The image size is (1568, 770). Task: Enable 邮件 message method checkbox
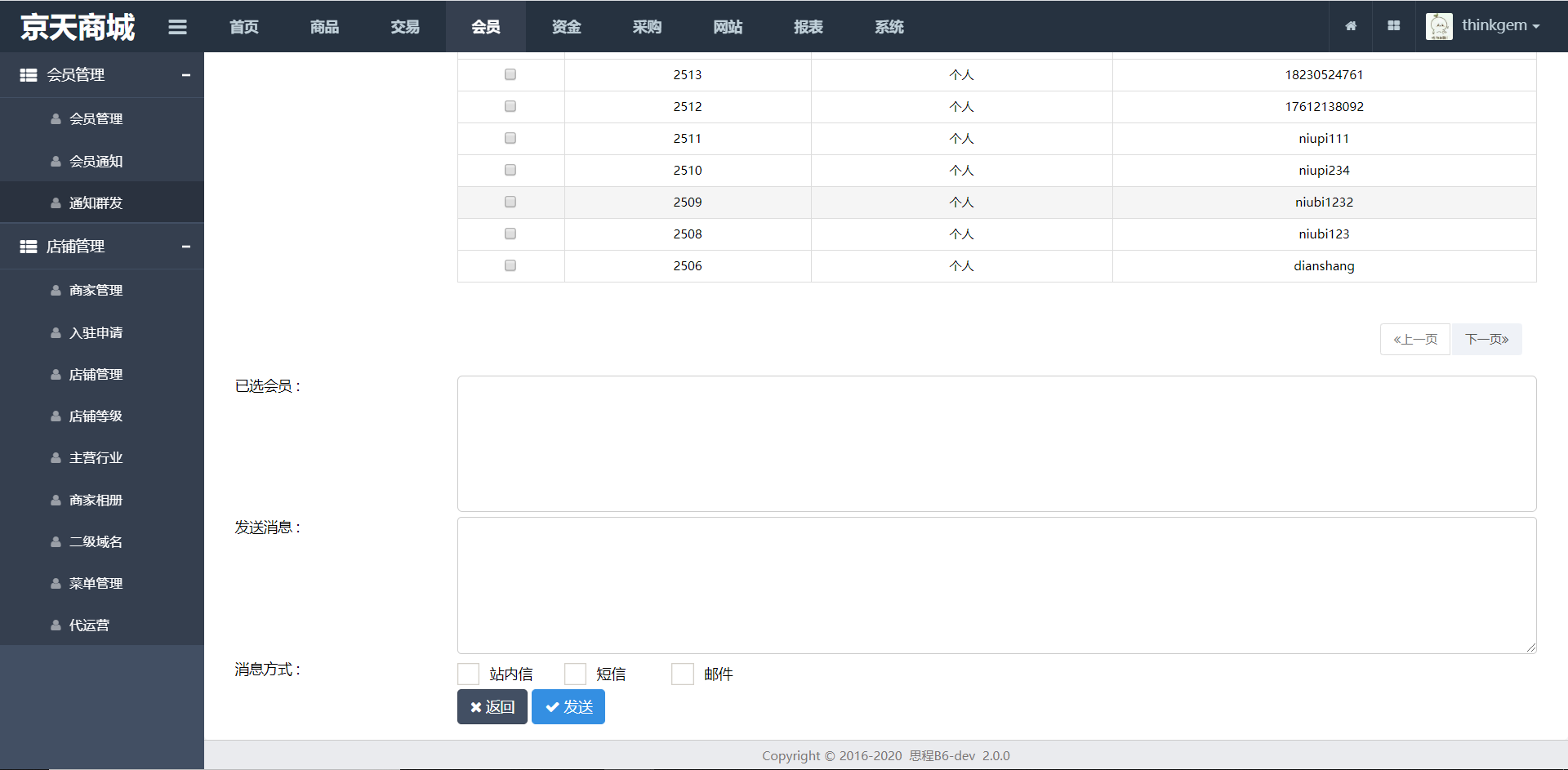coord(682,674)
